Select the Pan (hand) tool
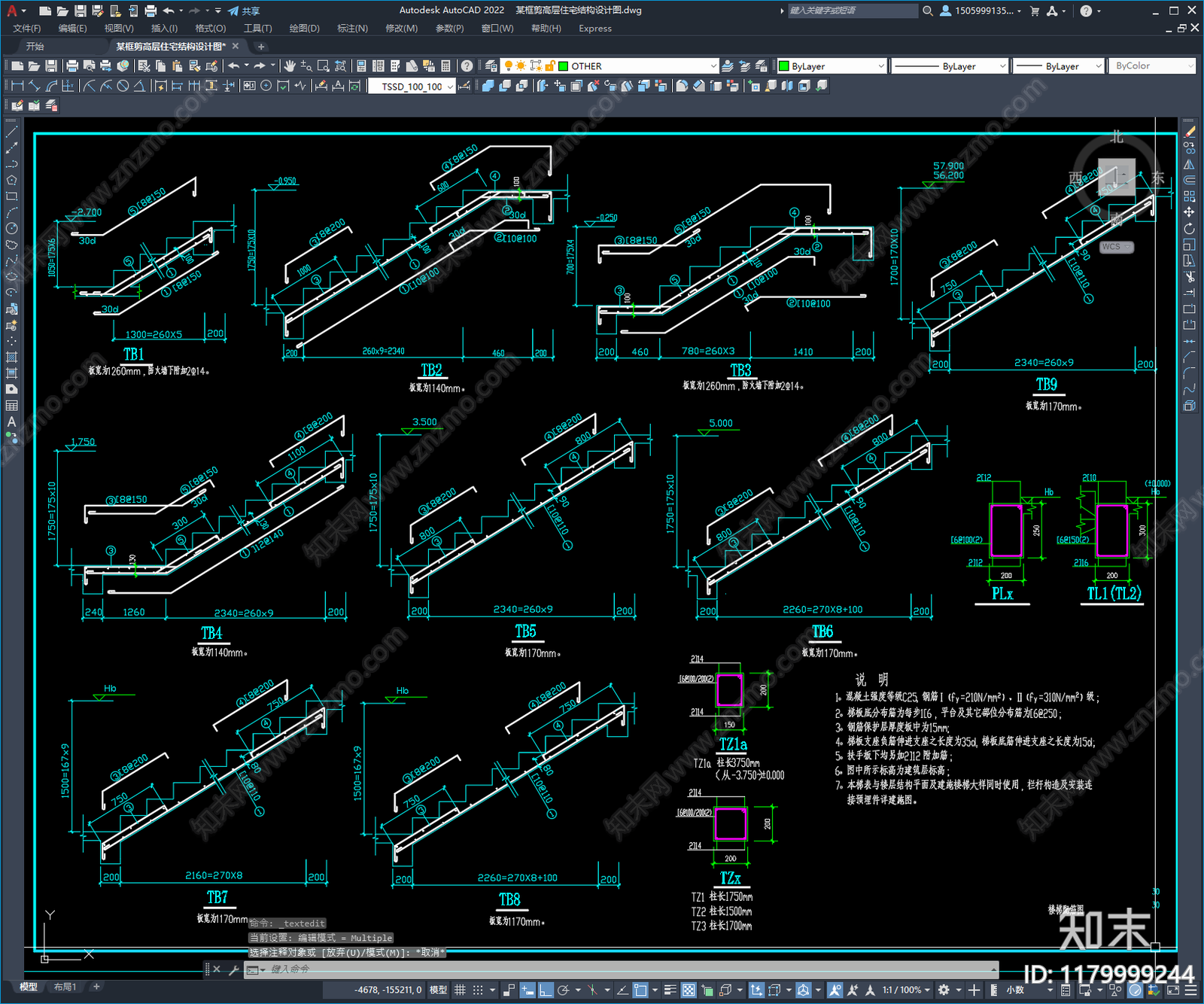1204x1004 pixels. [290, 66]
